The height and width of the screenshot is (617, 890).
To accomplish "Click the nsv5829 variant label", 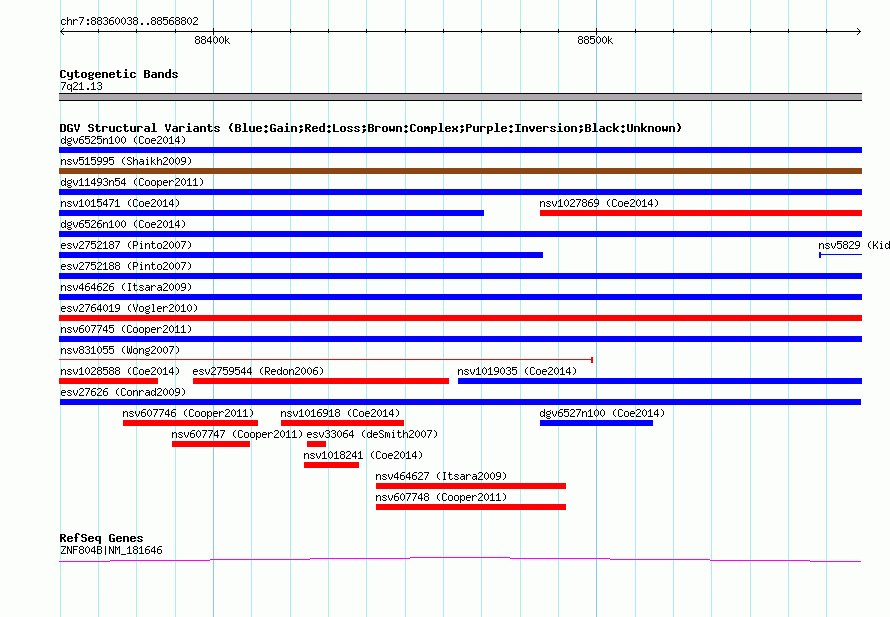I will click(854, 245).
